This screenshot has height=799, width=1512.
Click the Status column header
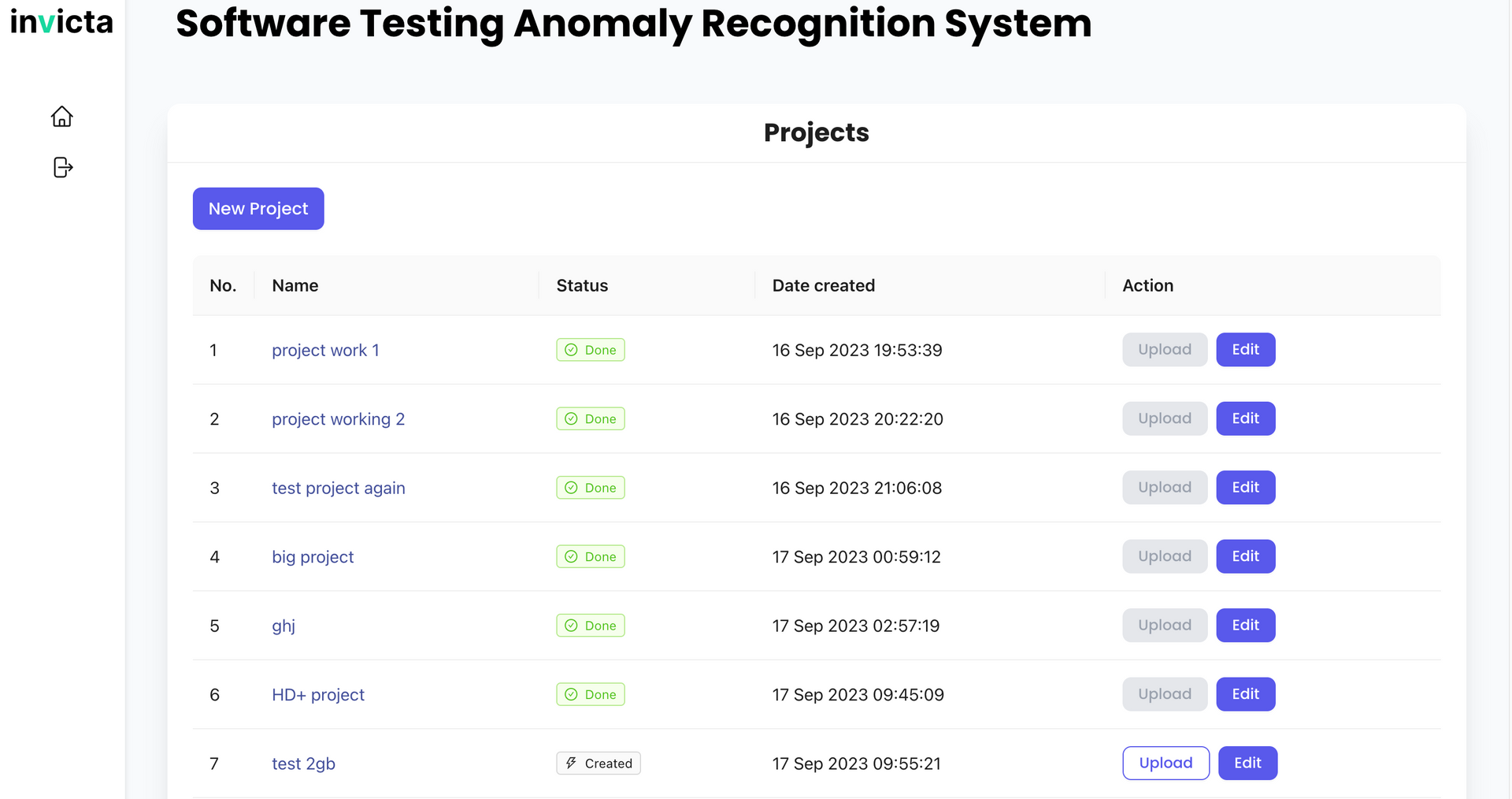pos(582,285)
